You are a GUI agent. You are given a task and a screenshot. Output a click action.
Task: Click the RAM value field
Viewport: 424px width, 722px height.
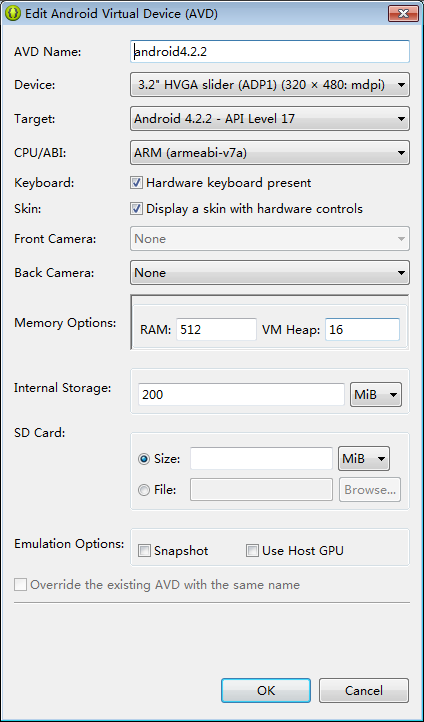tap(216, 330)
